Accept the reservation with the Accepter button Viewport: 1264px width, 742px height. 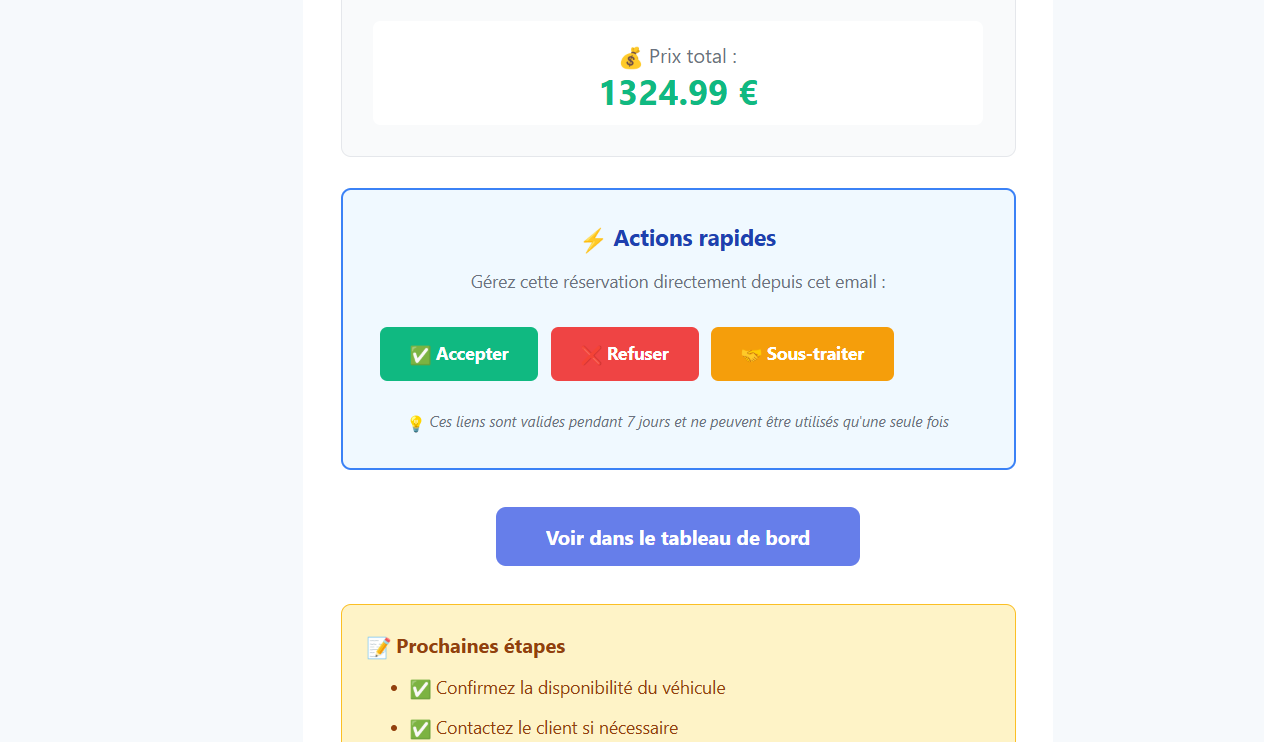point(459,354)
